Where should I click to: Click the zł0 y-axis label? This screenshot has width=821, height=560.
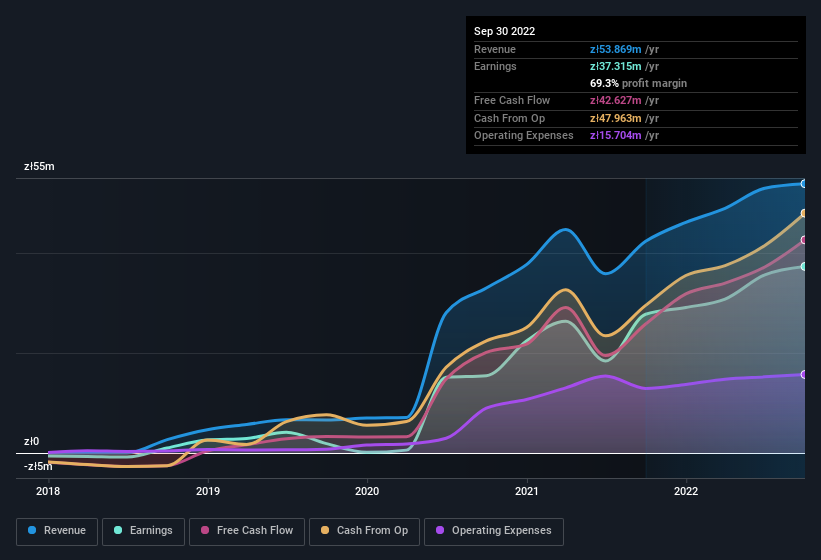click(31, 441)
